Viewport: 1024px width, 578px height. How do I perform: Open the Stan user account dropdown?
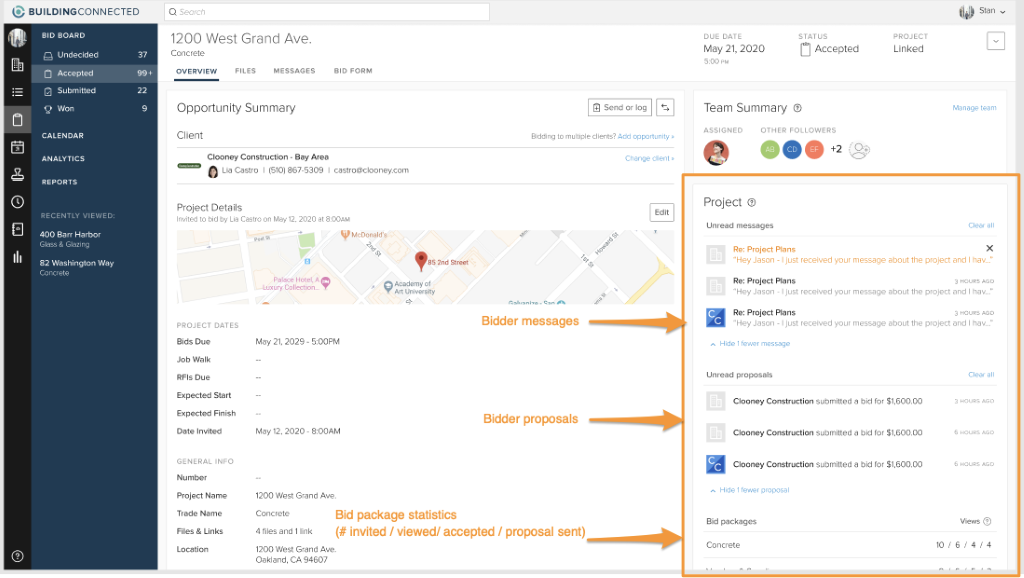coord(981,12)
